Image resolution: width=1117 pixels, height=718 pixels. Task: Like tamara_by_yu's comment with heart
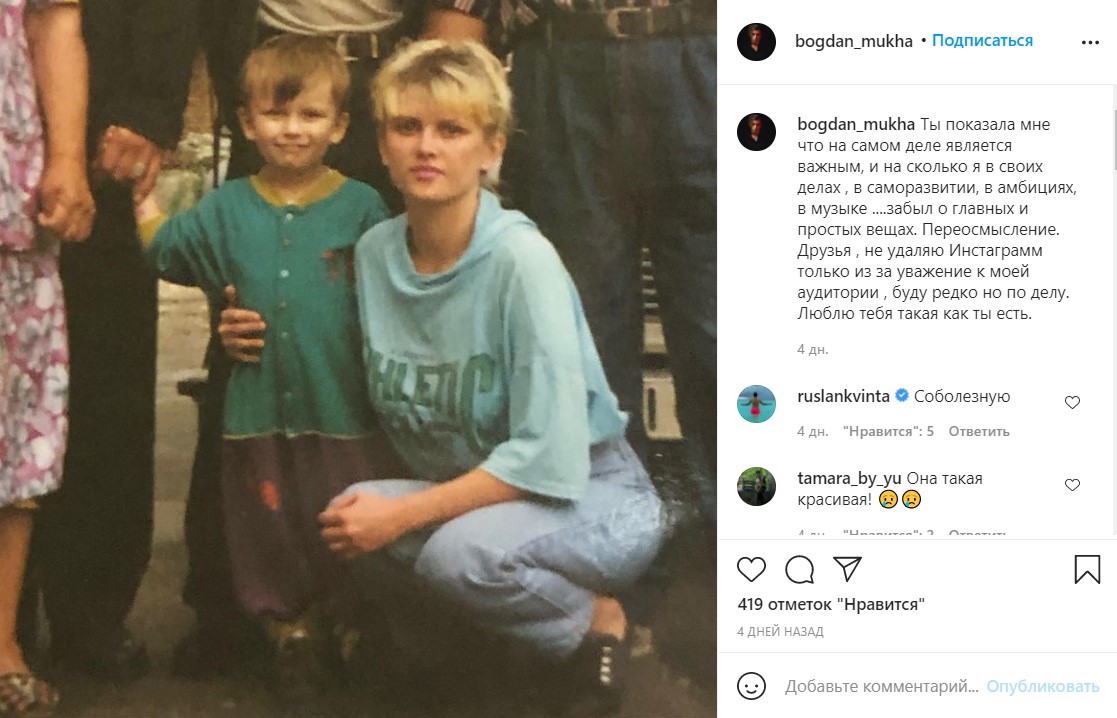pyautogui.click(x=1072, y=485)
